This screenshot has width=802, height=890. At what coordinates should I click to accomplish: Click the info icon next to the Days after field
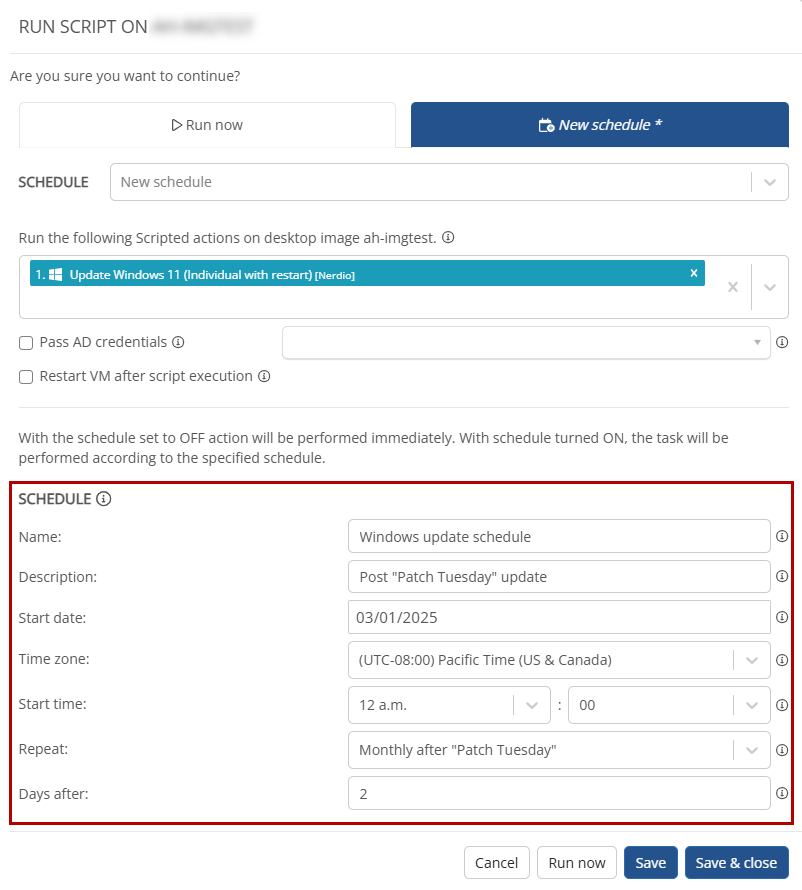click(x=782, y=792)
